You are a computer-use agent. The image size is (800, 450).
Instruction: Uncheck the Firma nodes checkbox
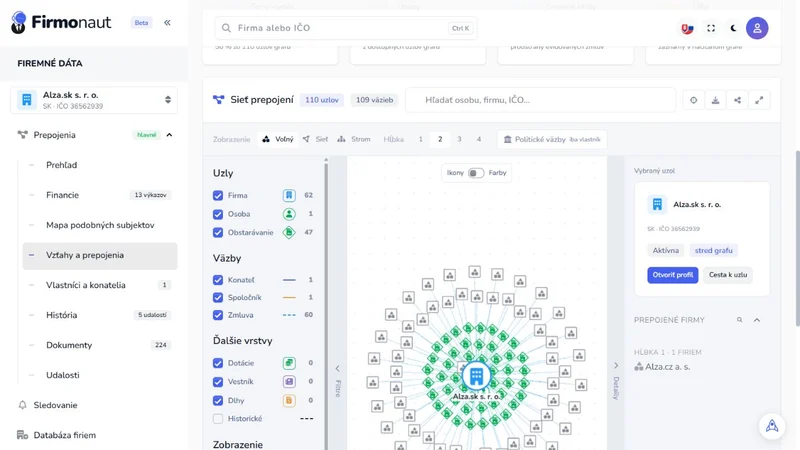[x=218, y=195]
